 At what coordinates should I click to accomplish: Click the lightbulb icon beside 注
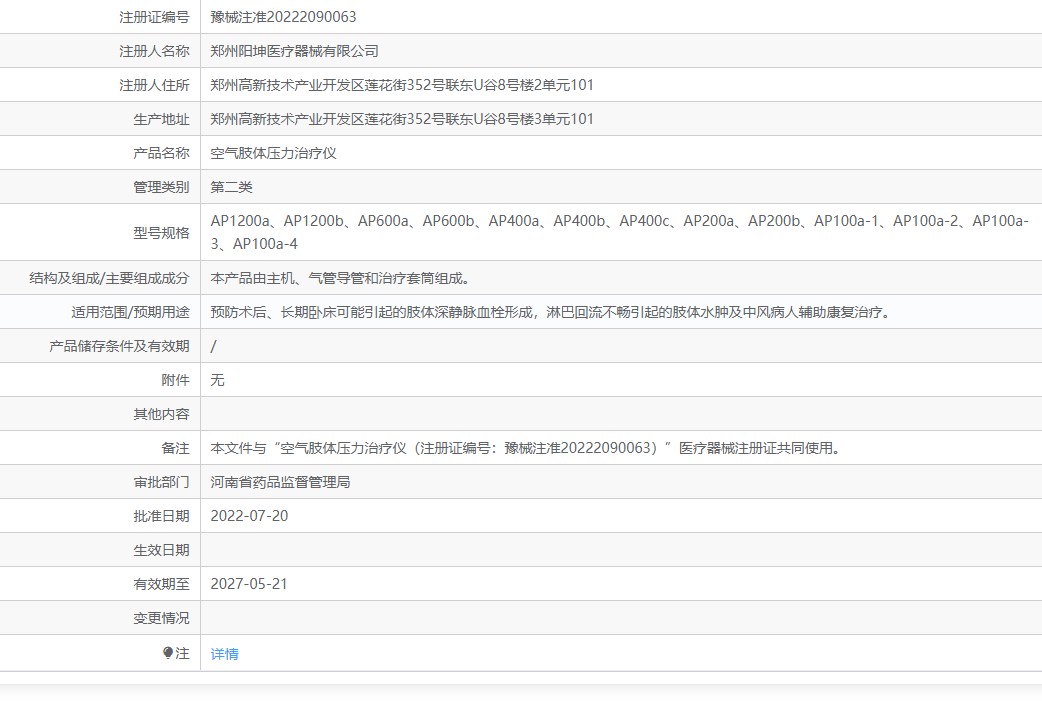click(168, 653)
